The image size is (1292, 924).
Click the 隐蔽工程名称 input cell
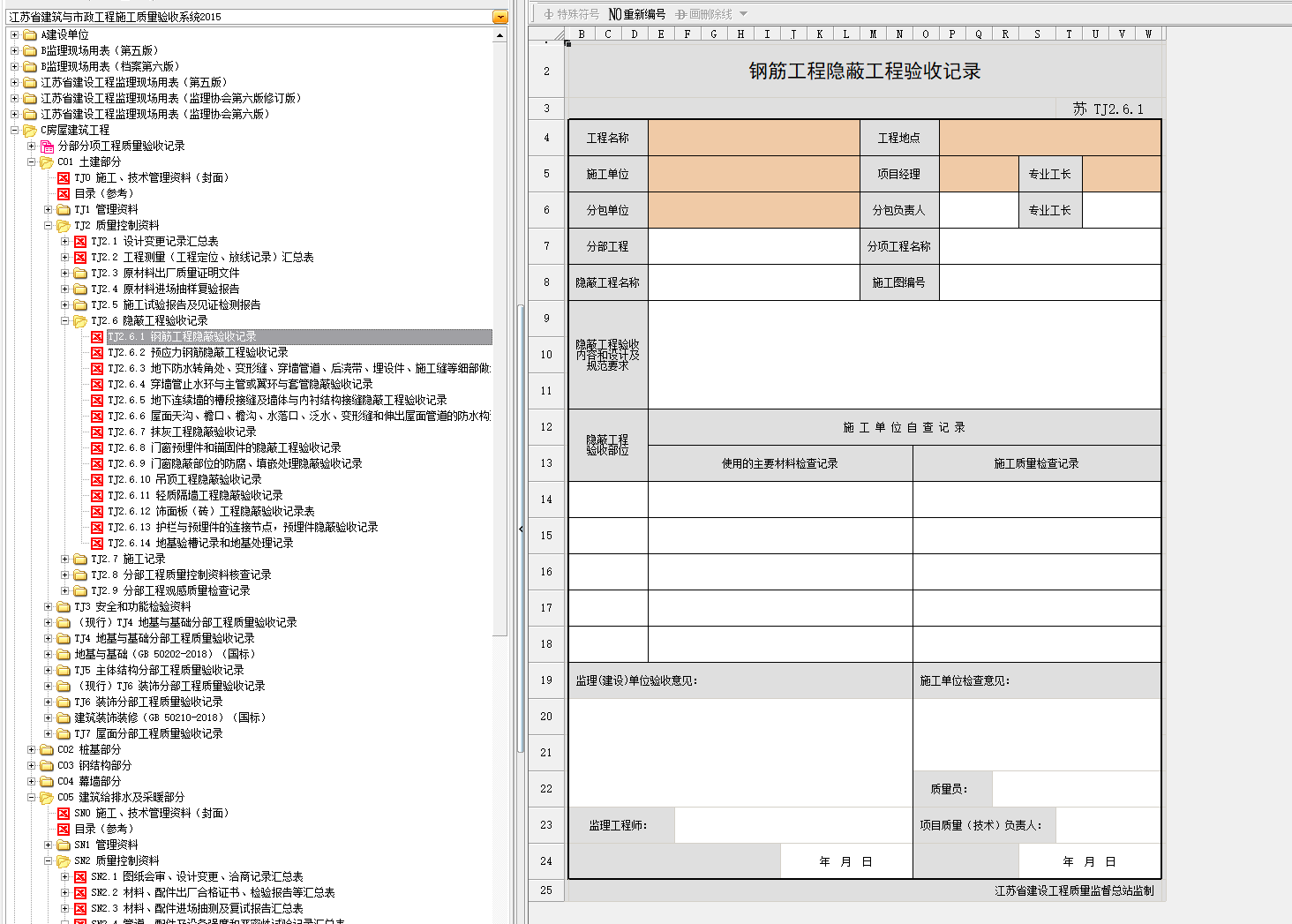pyautogui.click(x=754, y=282)
